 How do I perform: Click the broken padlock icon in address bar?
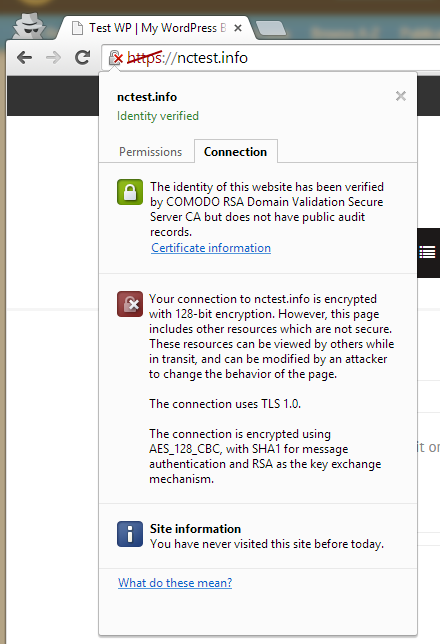tap(115, 58)
